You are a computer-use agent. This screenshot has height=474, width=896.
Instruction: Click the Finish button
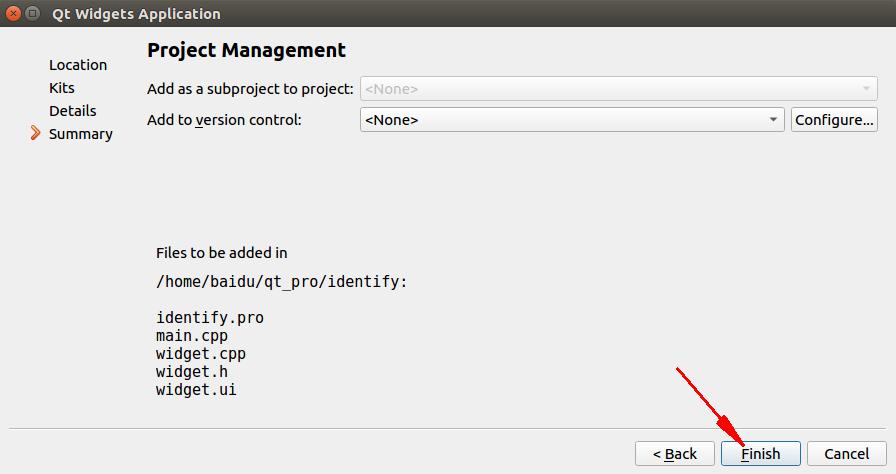(x=761, y=454)
